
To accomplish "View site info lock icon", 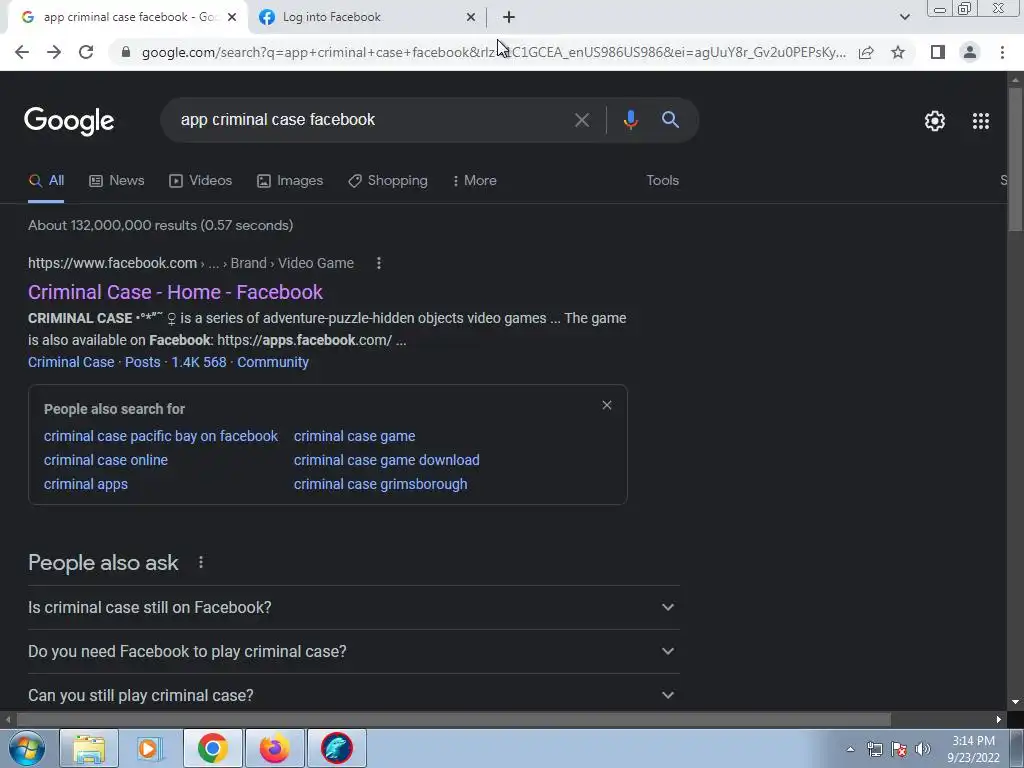I will pyautogui.click(x=126, y=52).
